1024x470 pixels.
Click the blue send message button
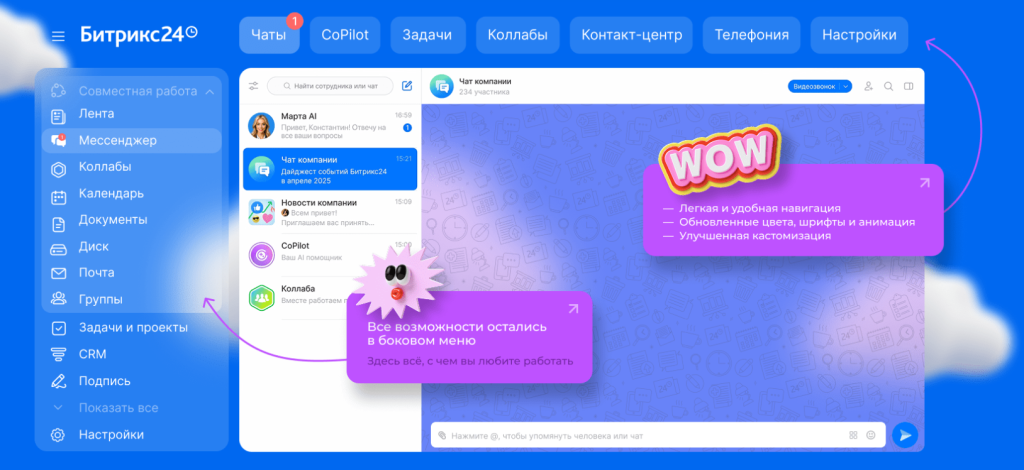(x=904, y=435)
